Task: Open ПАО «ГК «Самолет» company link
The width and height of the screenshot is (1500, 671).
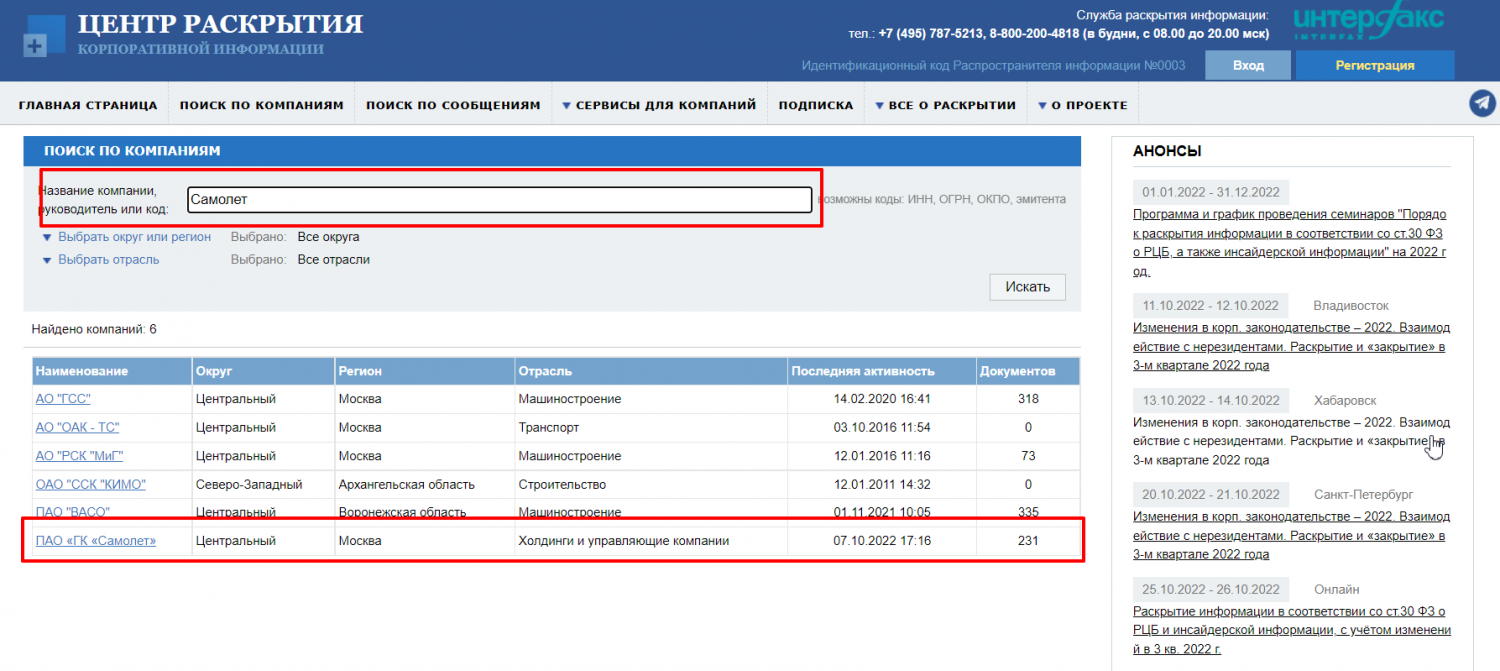Action: tap(96, 541)
